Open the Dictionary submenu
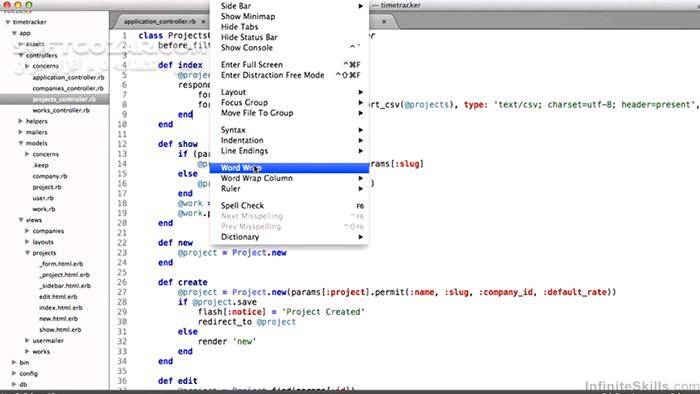Viewport: 700px width, 394px height. pos(289,237)
